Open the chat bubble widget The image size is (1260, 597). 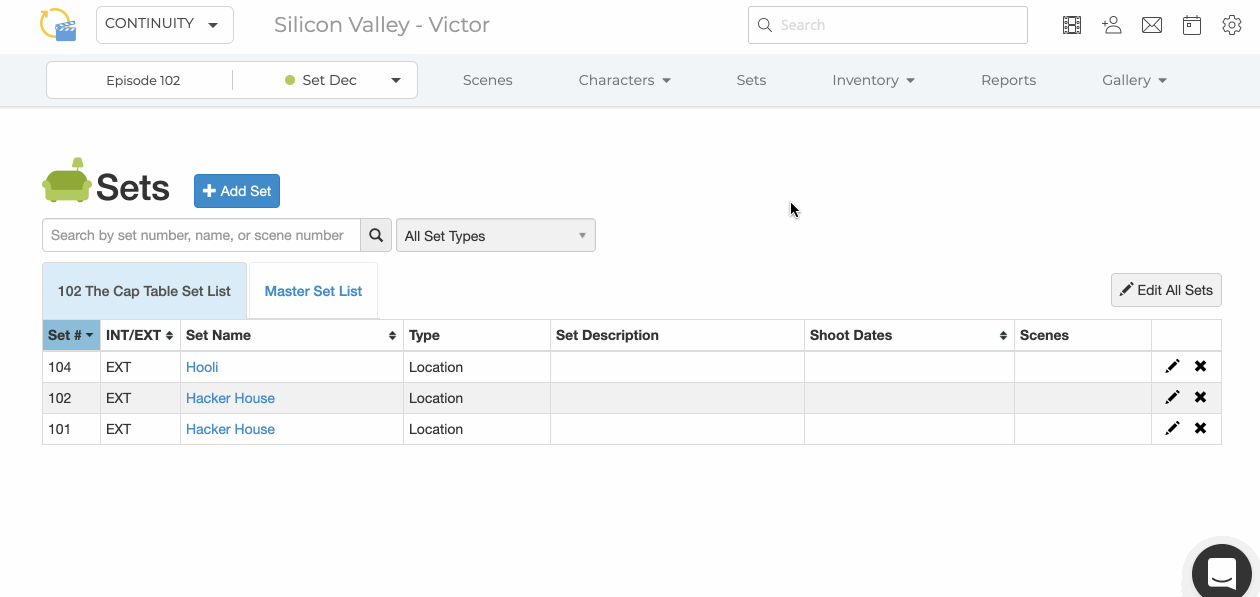tap(1222, 573)
